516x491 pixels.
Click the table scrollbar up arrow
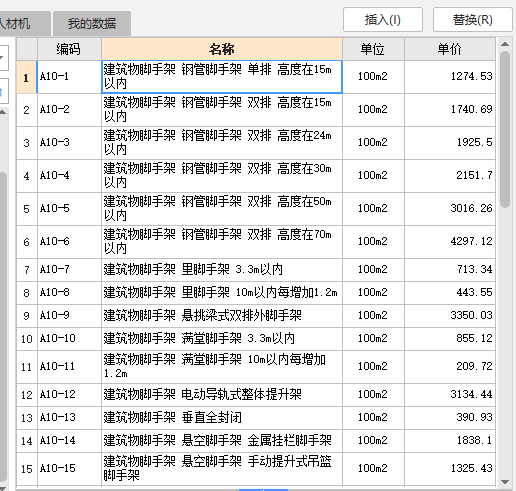[505, 44]
